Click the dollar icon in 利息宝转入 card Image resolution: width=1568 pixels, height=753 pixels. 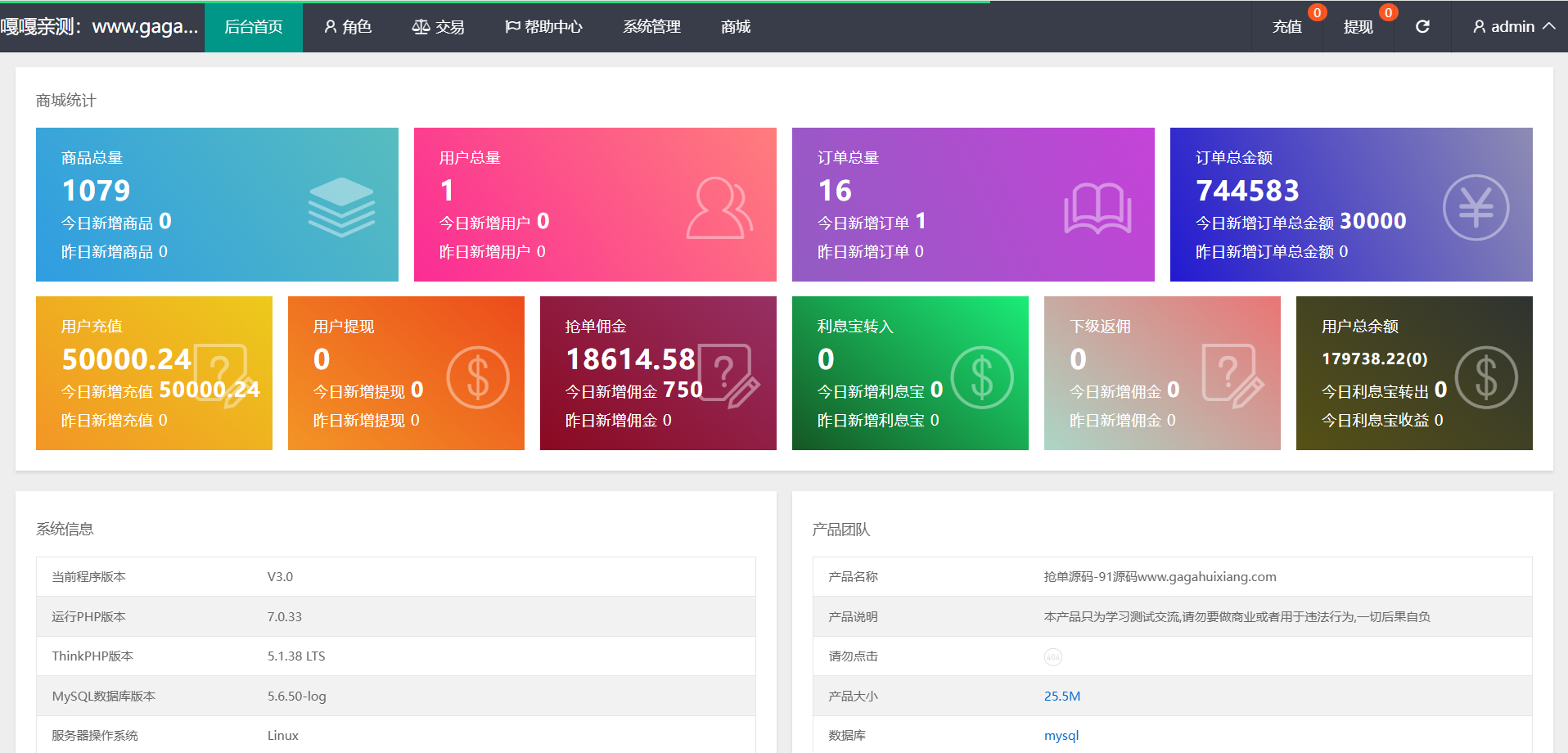pyautogui.click(x=982, y=377)
